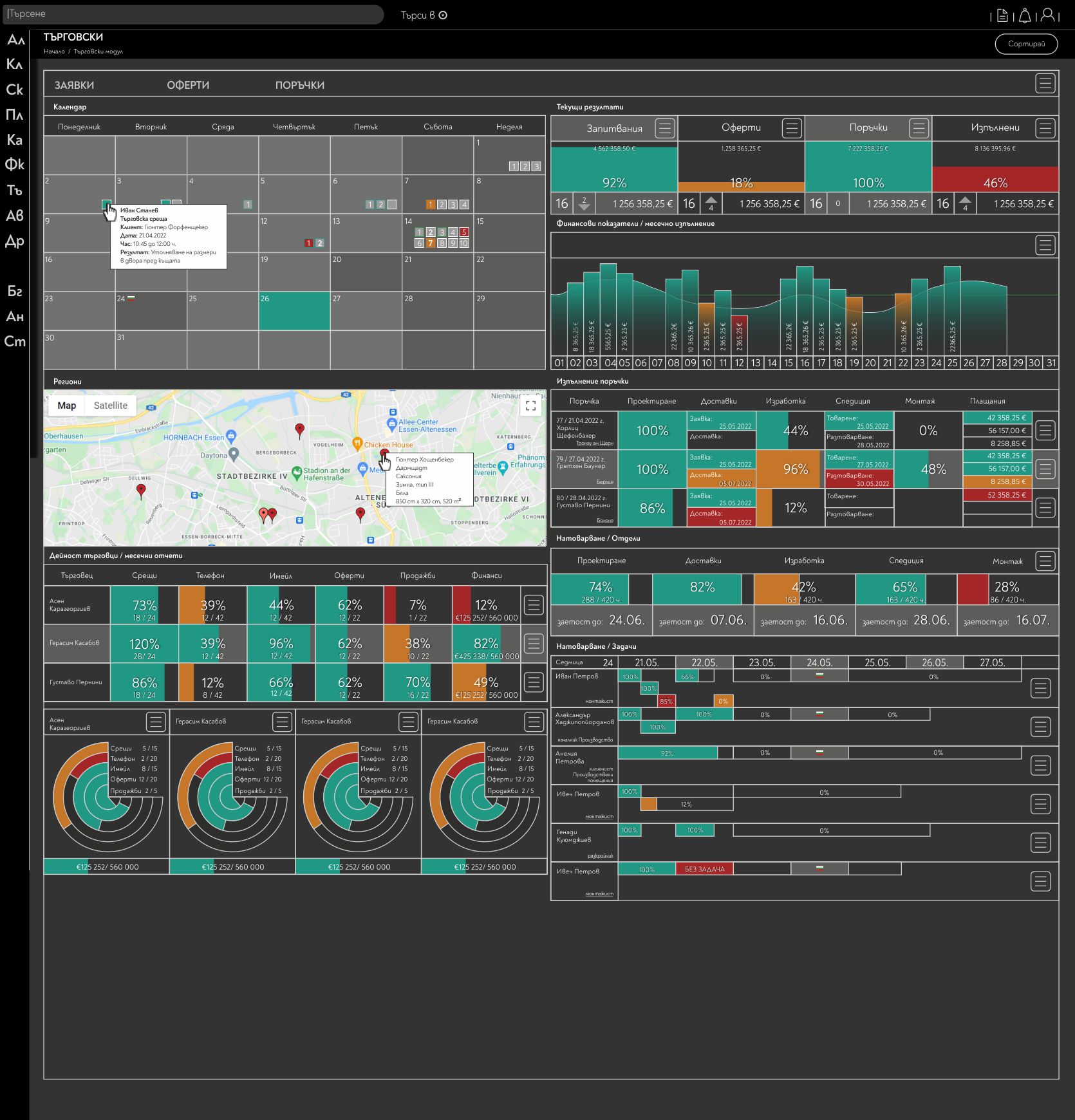1075x1120 pixels.
Task: Click down arrow stepper under Запитвания
Action: point(584,207)
